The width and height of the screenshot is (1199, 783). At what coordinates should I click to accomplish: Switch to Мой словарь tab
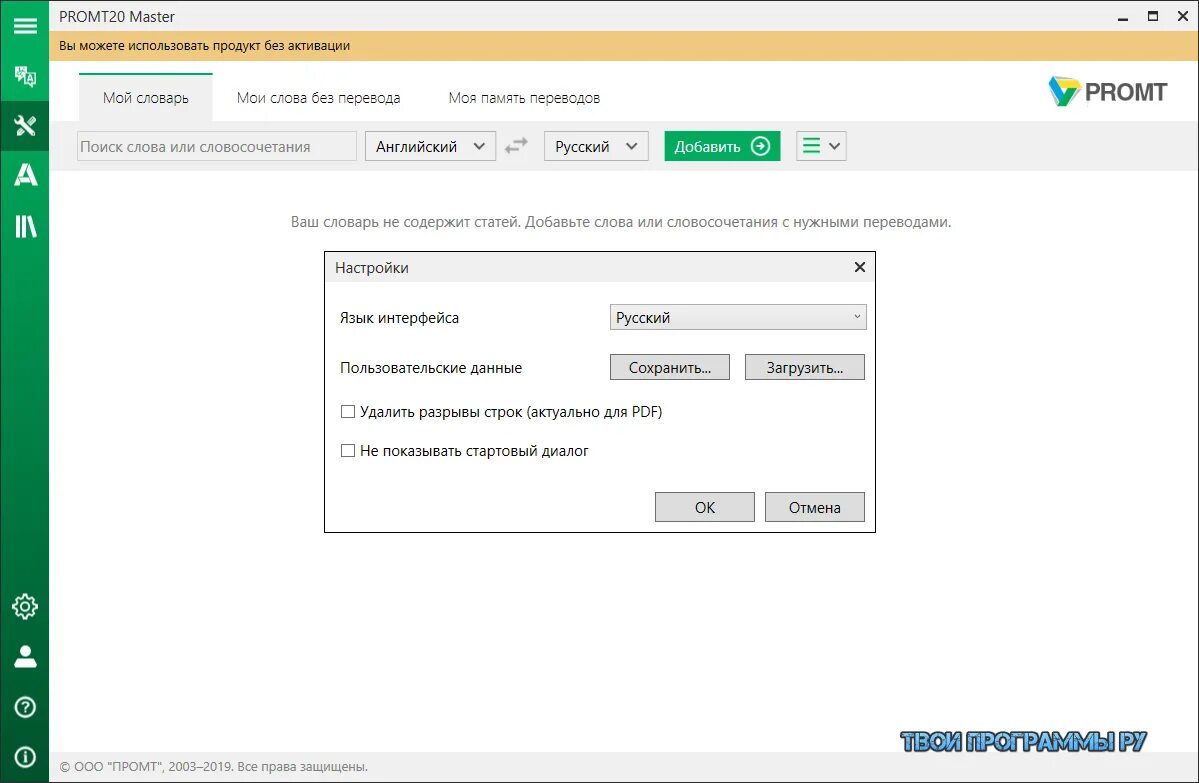pyautogui.click(x=145, y=98)
